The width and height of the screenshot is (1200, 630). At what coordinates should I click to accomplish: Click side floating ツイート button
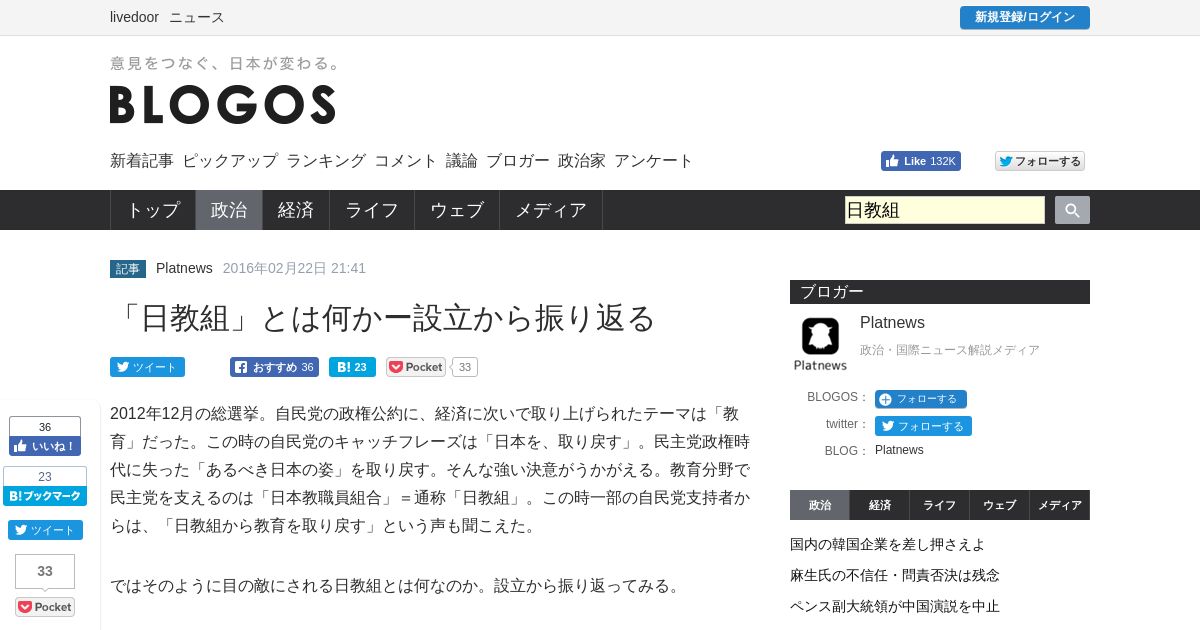tap(45, 530)
